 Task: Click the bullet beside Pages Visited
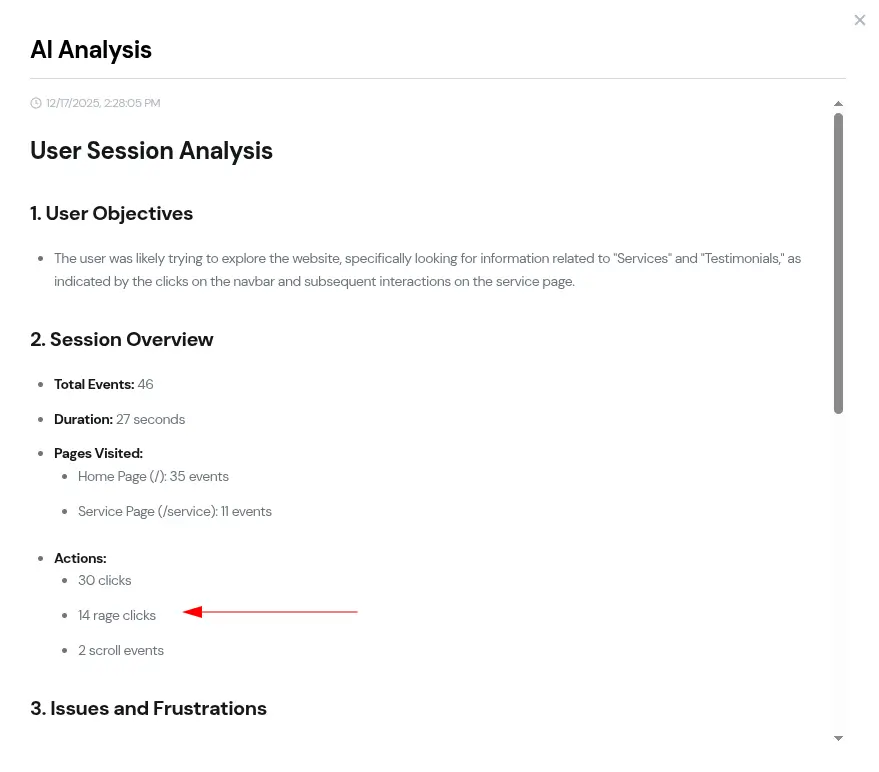(x=40, y=454)
